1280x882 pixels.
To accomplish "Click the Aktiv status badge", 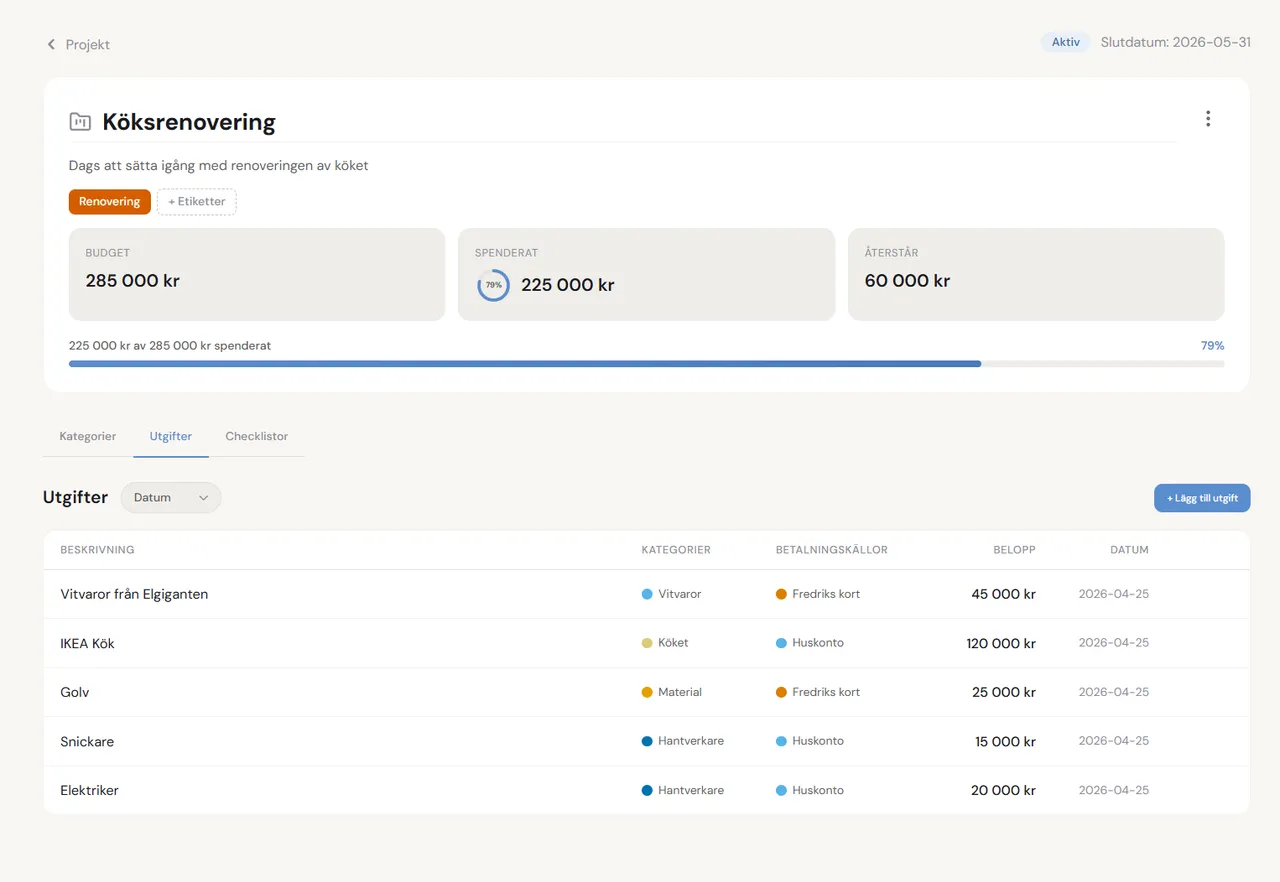I will (1066, 43).
